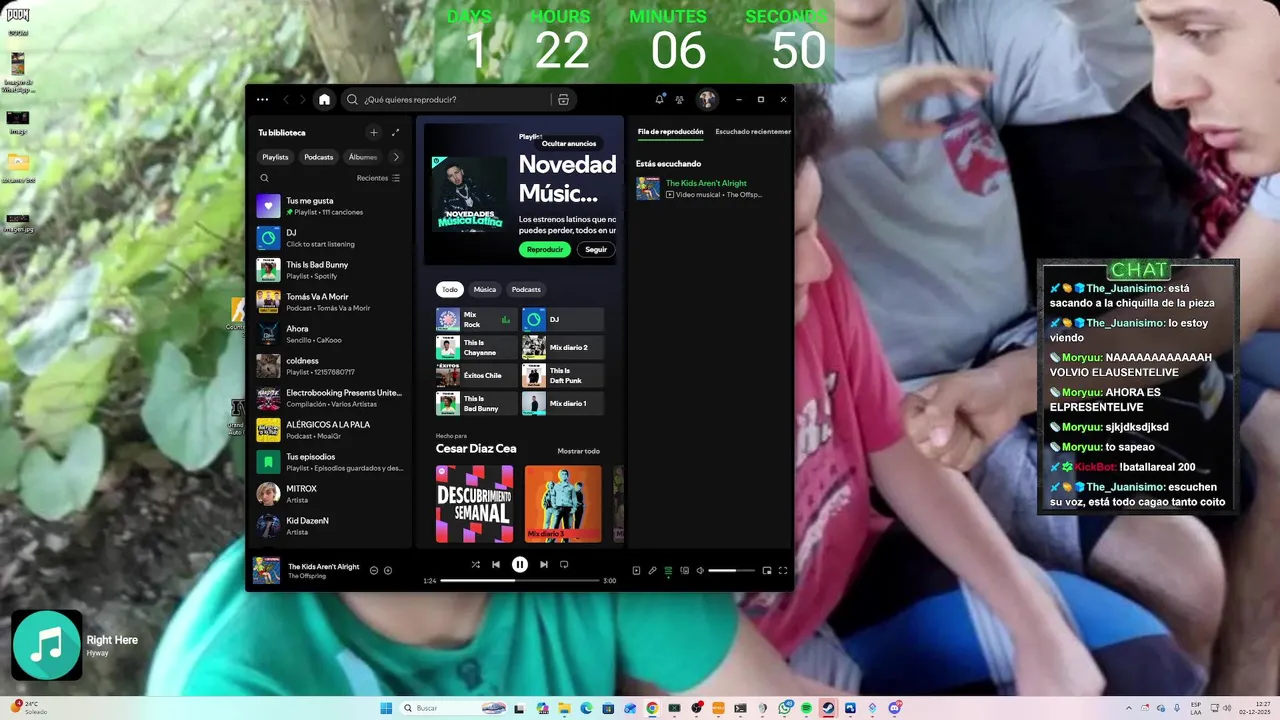Open the Mix Rock tile
Viewport: 1280px width, 720px height.
(477, 319)
